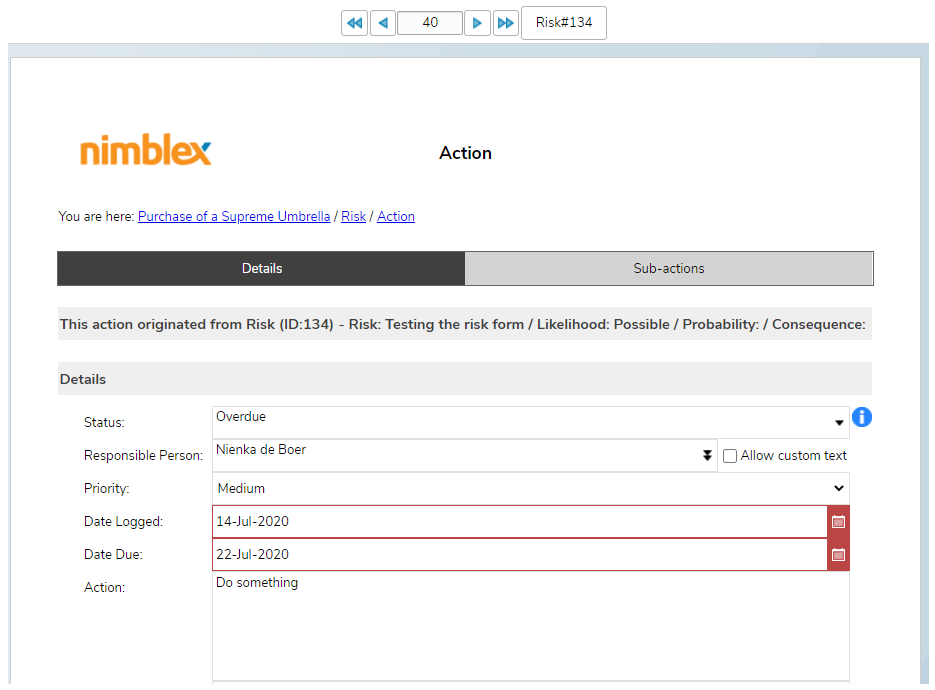Click the blue info icon beside Status

click(862, 417)
